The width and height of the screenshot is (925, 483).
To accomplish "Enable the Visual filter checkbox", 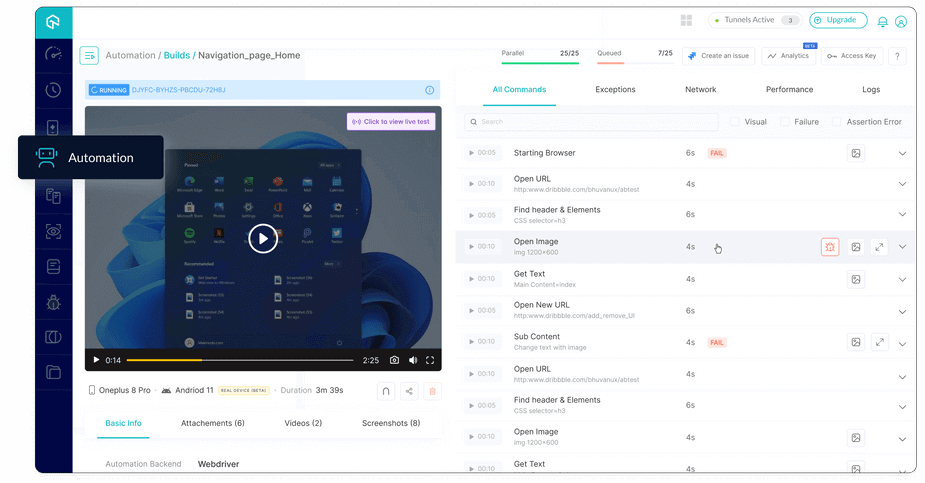I will (734, 121).
